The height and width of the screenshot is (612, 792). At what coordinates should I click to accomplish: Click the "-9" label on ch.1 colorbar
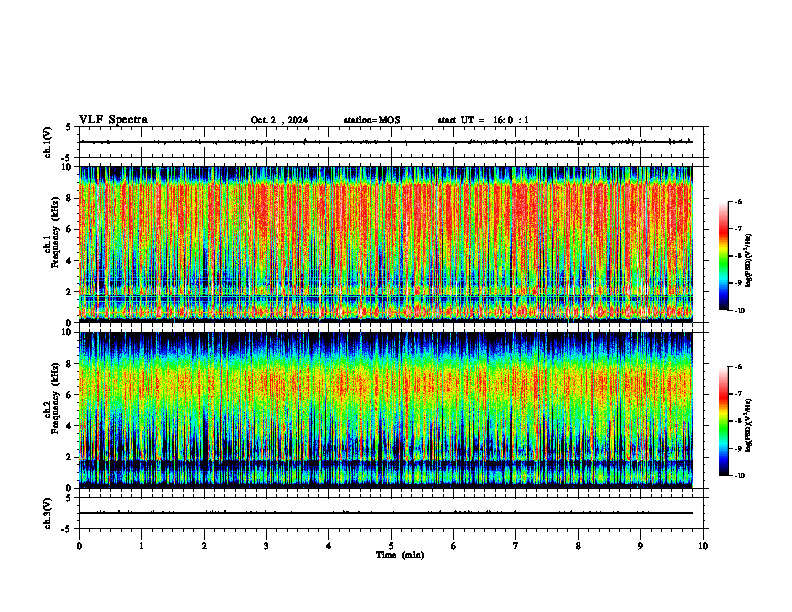click(739, 283)
